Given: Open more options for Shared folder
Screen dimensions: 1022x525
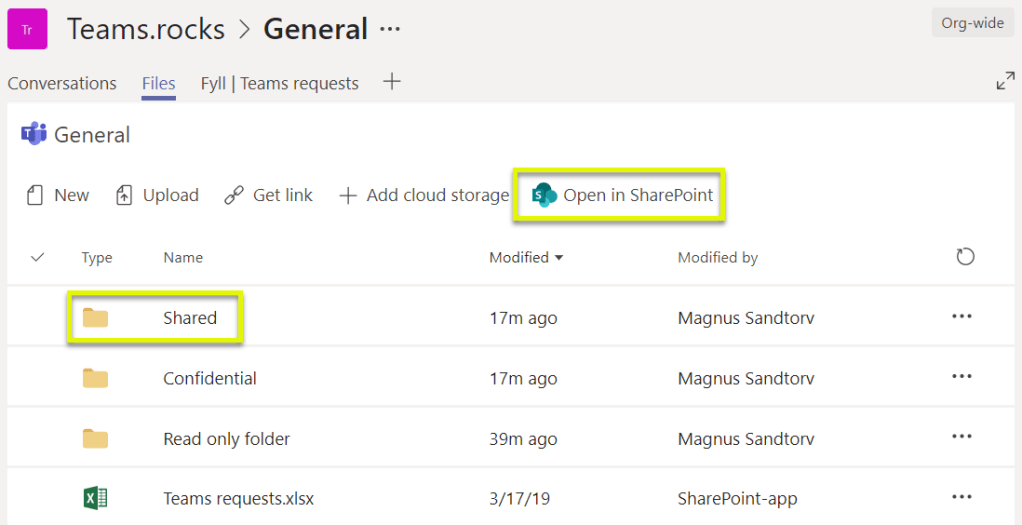Looking at the screenshot, I should (x=961, y=317).
